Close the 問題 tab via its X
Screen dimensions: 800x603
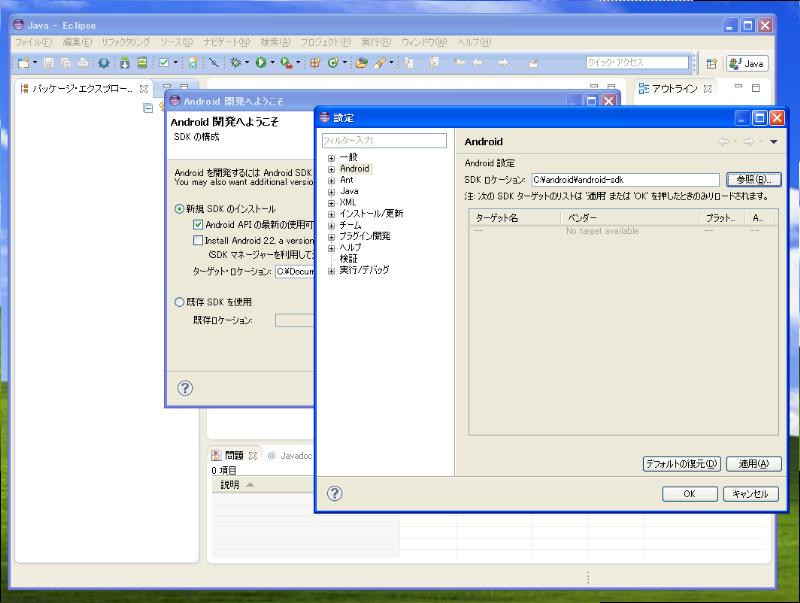(253, 456)
